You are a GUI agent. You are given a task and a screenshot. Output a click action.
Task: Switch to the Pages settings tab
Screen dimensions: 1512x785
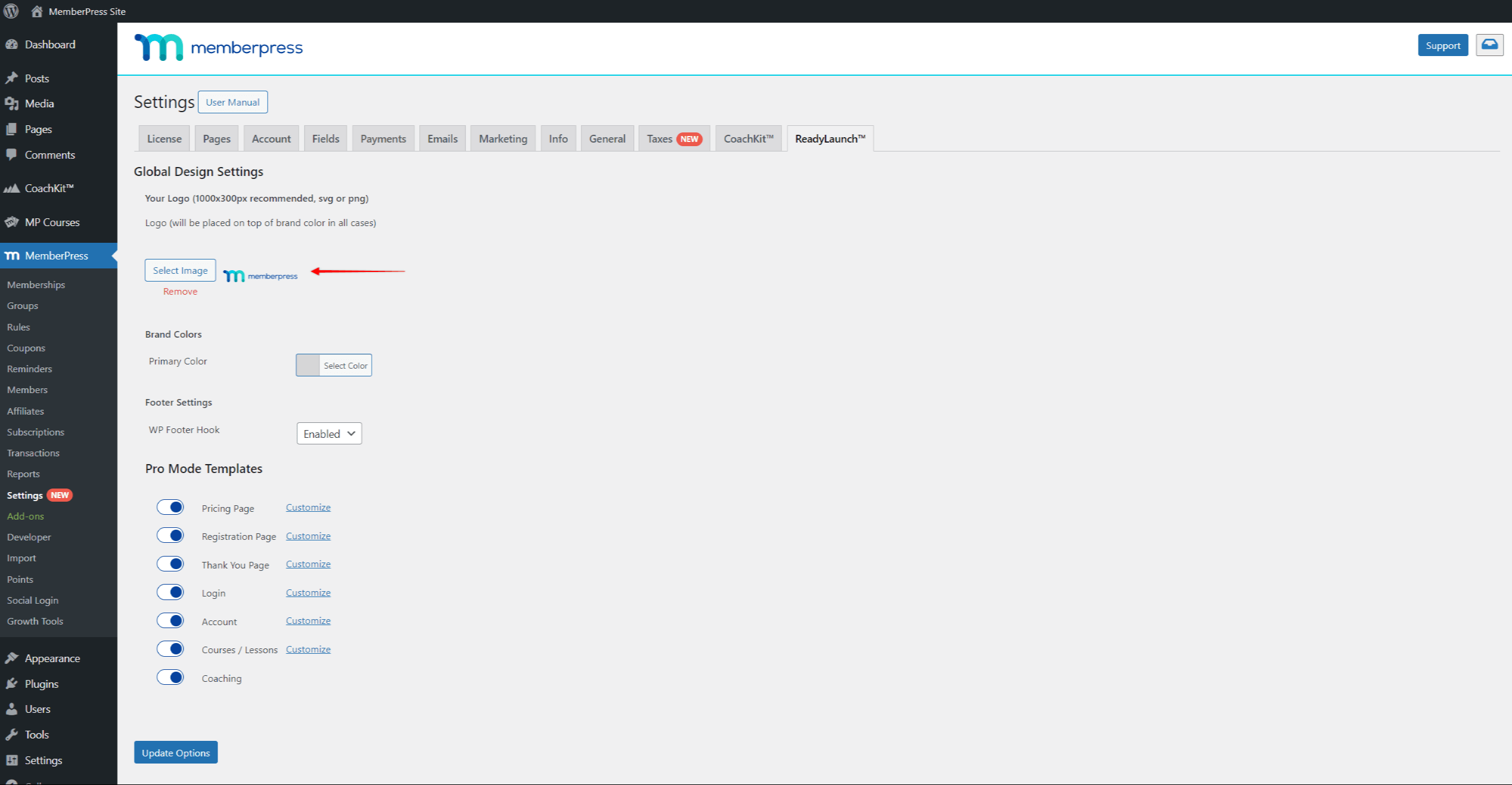click(x=217, y=138)
